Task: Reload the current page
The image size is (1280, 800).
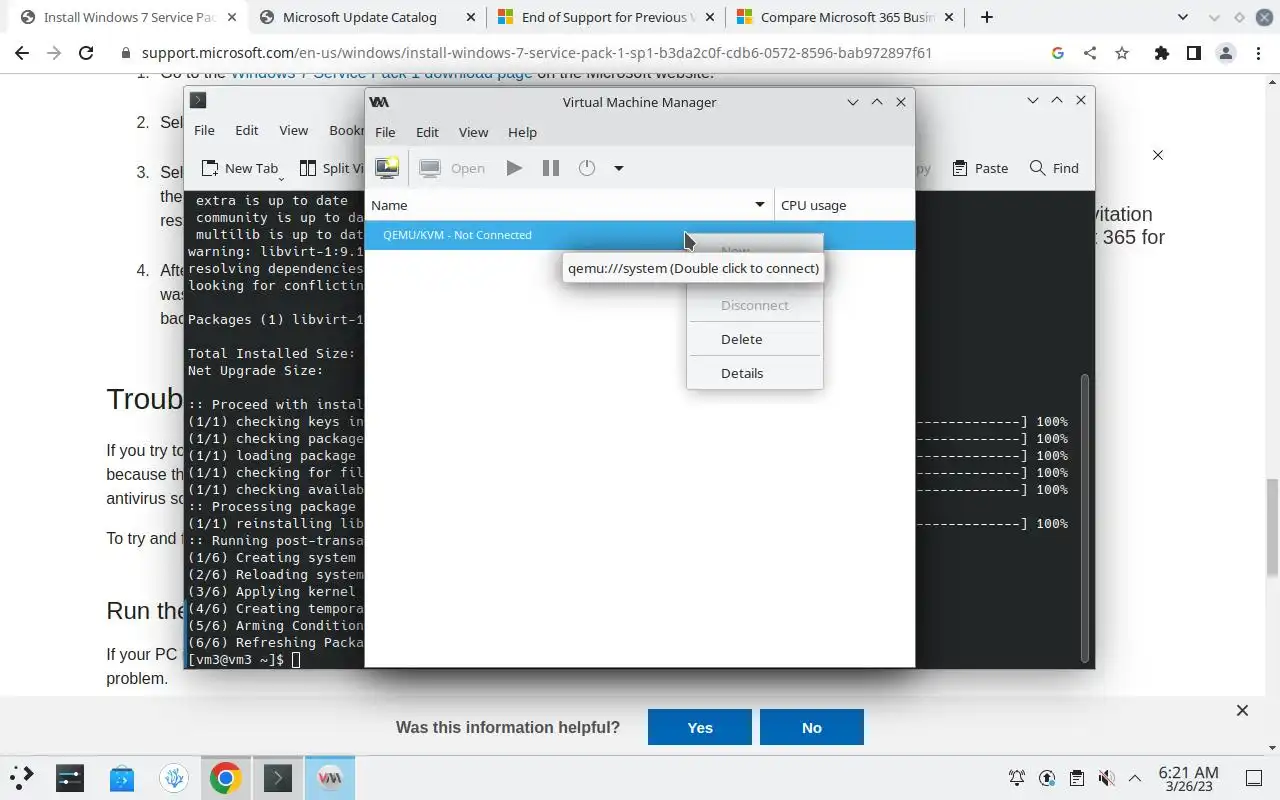Action: pos(86,53)
